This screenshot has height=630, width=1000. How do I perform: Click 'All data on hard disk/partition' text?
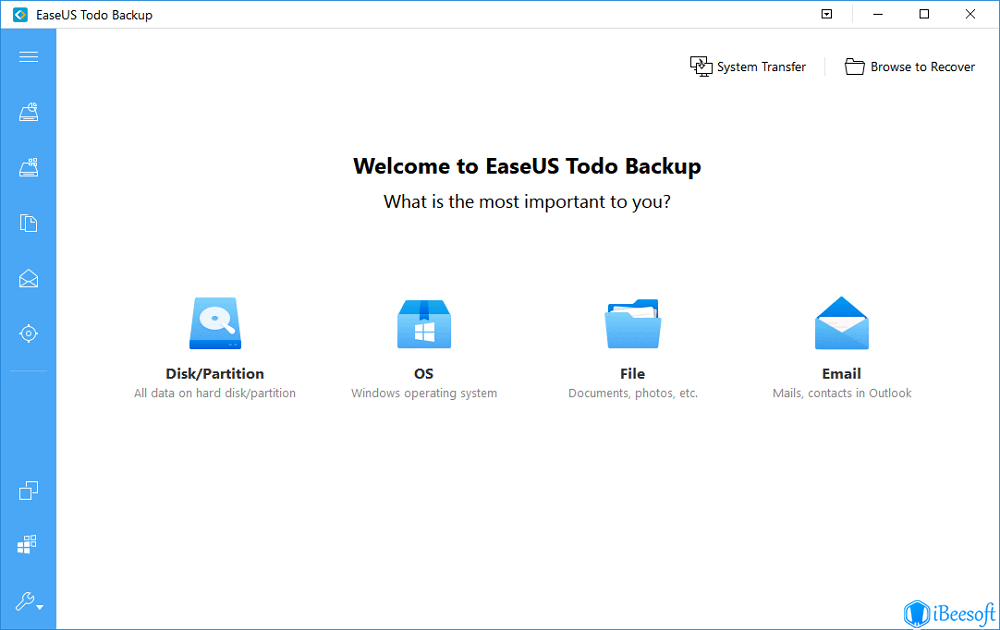pos(215,393)
